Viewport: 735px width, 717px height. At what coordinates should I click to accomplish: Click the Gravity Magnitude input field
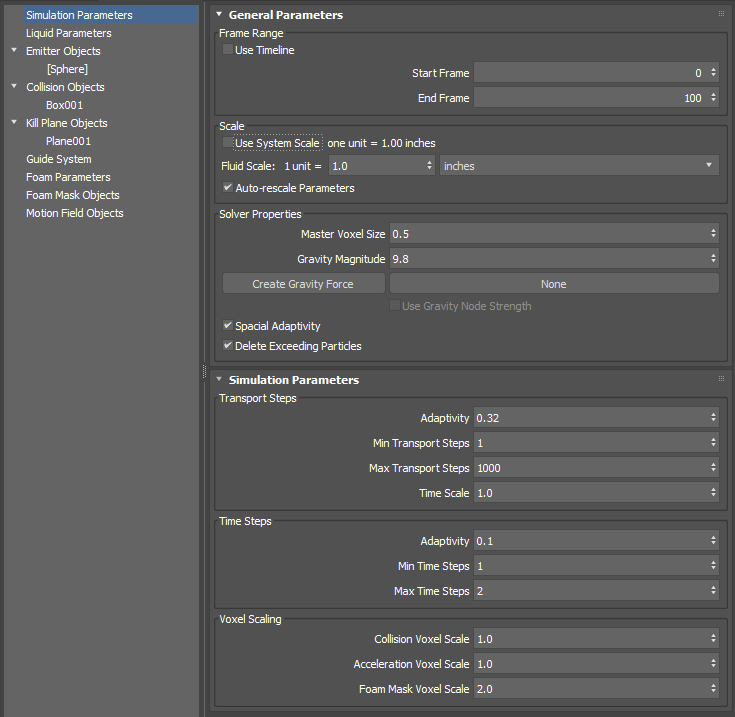(x=548, y=259)
